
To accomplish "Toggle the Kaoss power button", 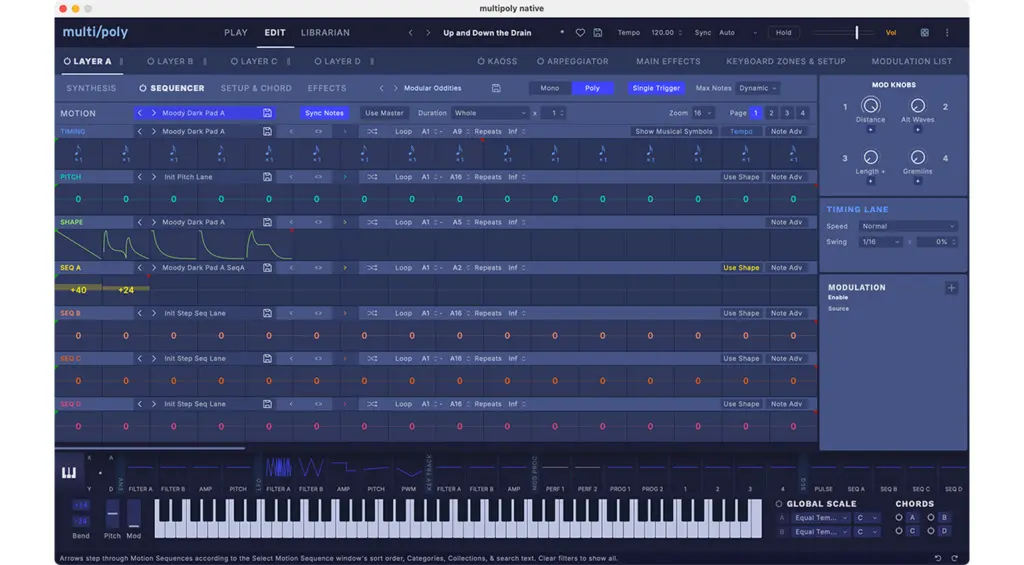I will [x=481, y=61].
